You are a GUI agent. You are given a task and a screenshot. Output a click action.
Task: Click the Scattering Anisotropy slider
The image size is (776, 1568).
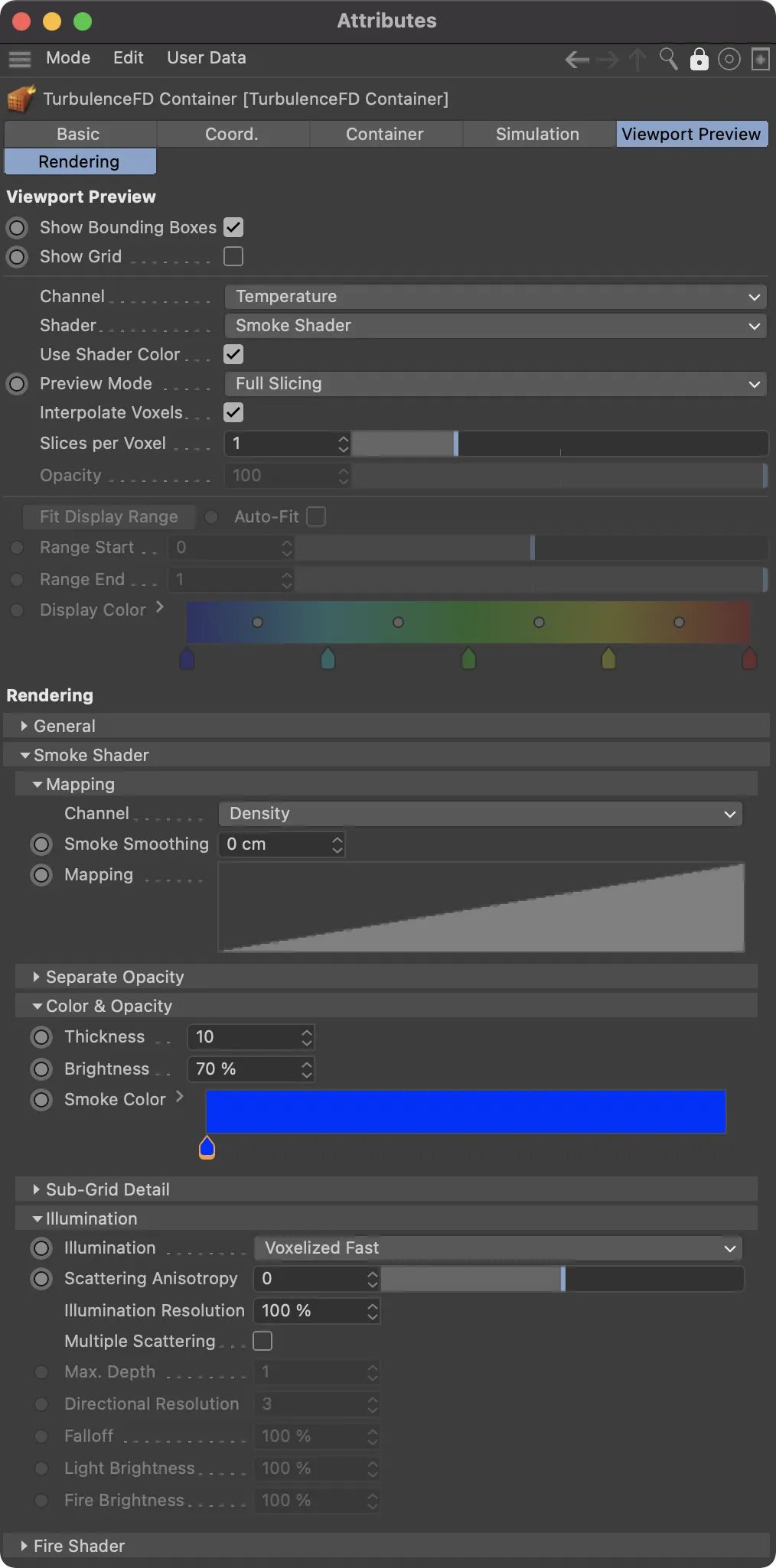point(562,1279)
